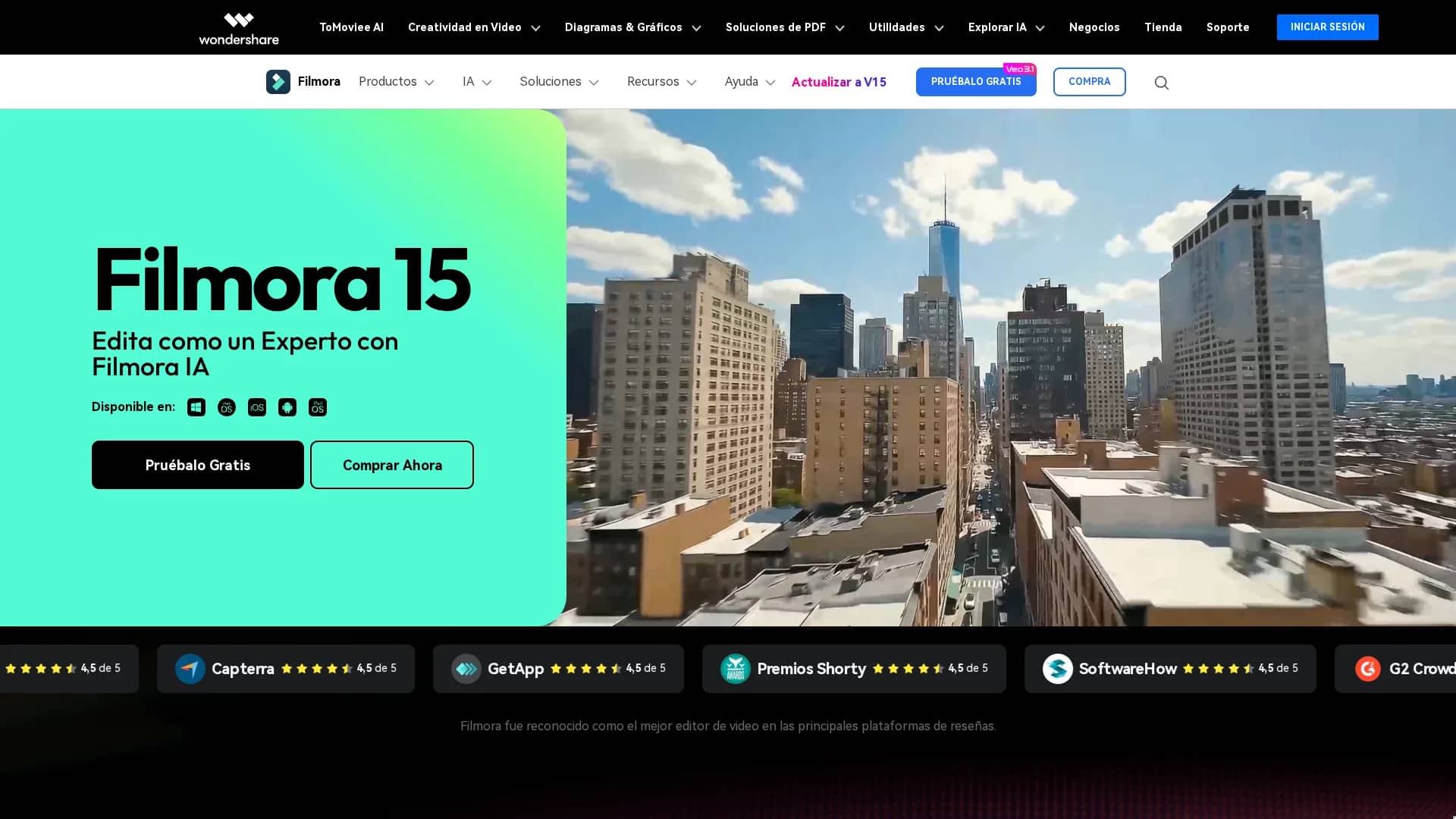Click the blue PRUÉBALO GRATIS button

976,82
